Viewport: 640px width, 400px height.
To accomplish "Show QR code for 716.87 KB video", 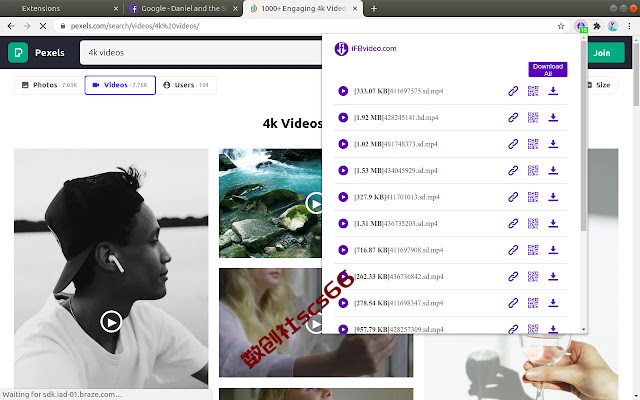I will 533,250.
